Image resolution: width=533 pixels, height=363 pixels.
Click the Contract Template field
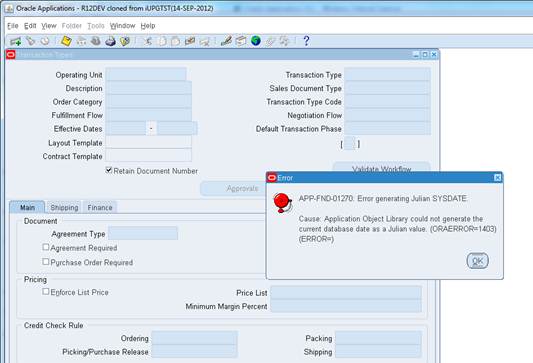tap(149, 155)
